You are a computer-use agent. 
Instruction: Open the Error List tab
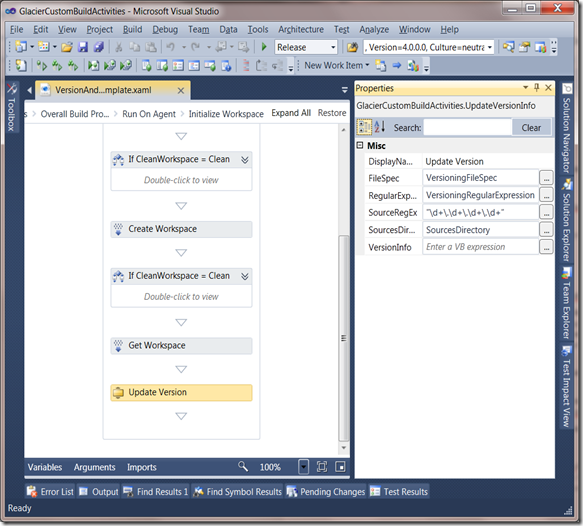(x=50, y=491)
